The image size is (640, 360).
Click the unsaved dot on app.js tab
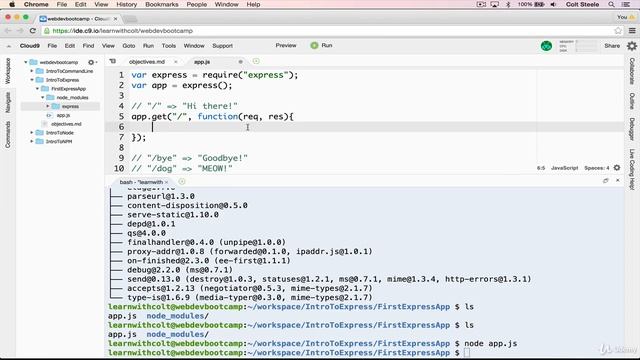240,62
